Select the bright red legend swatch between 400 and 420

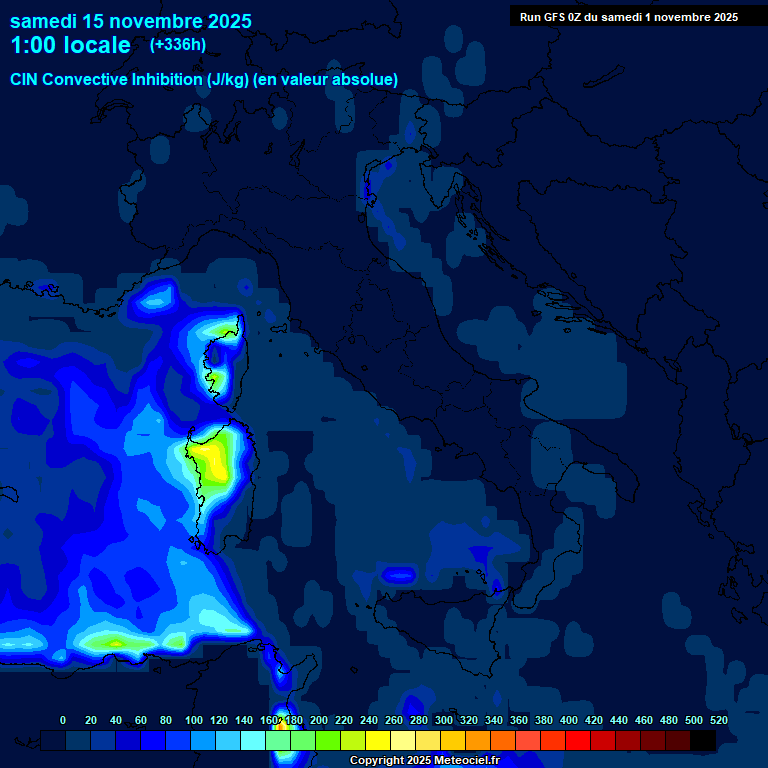coord(578,740)
